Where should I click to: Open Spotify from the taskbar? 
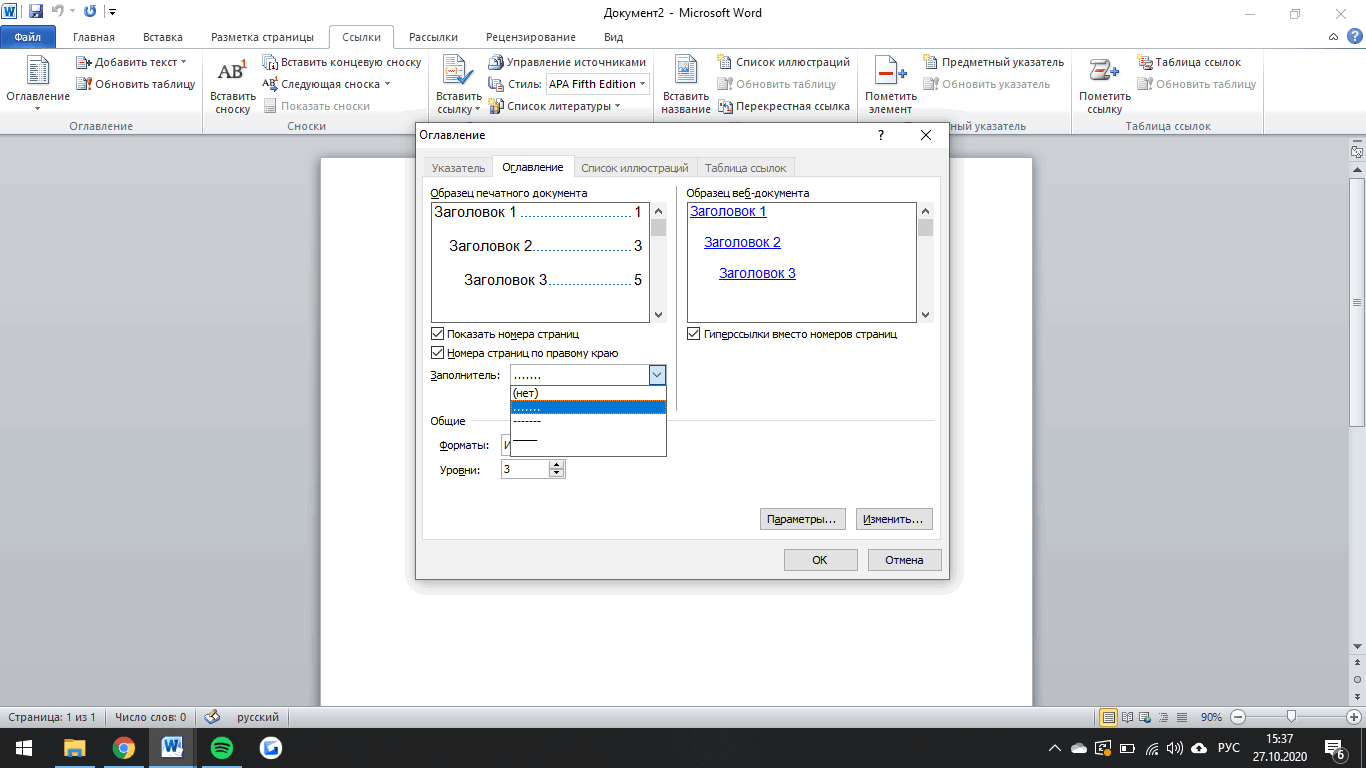(221, 747)
